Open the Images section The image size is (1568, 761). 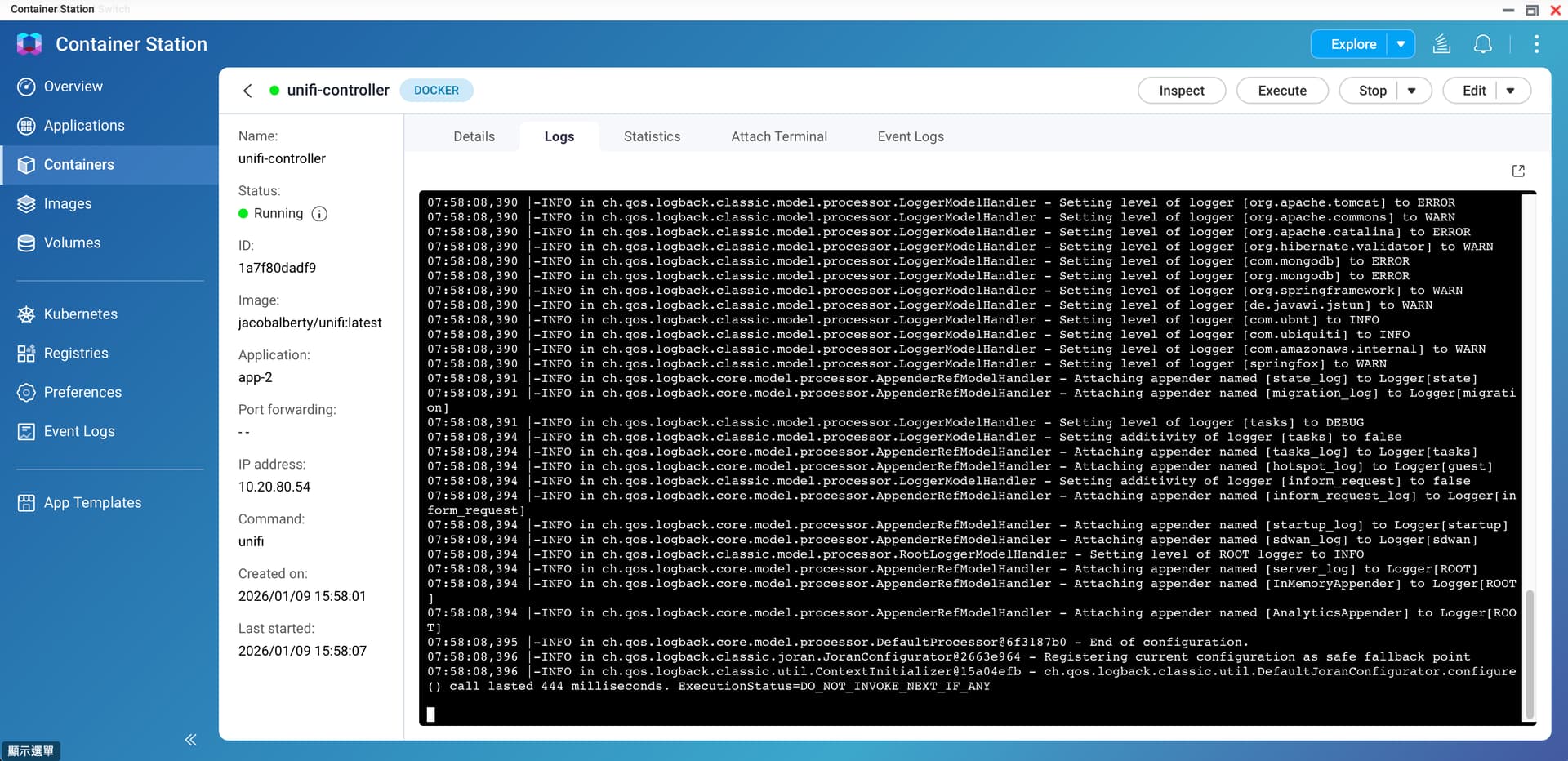click(x=67, y=204)
